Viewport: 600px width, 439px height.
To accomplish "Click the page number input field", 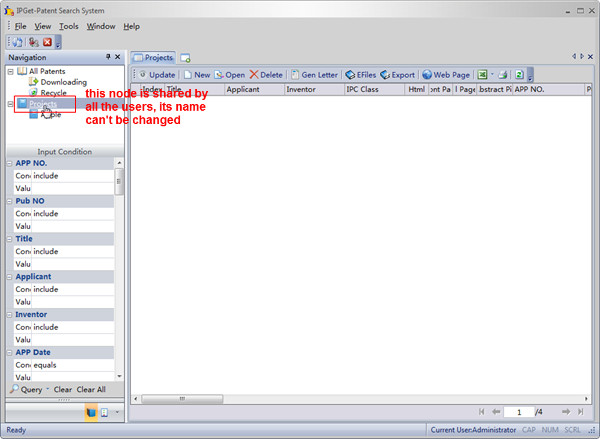I will 519,412.
